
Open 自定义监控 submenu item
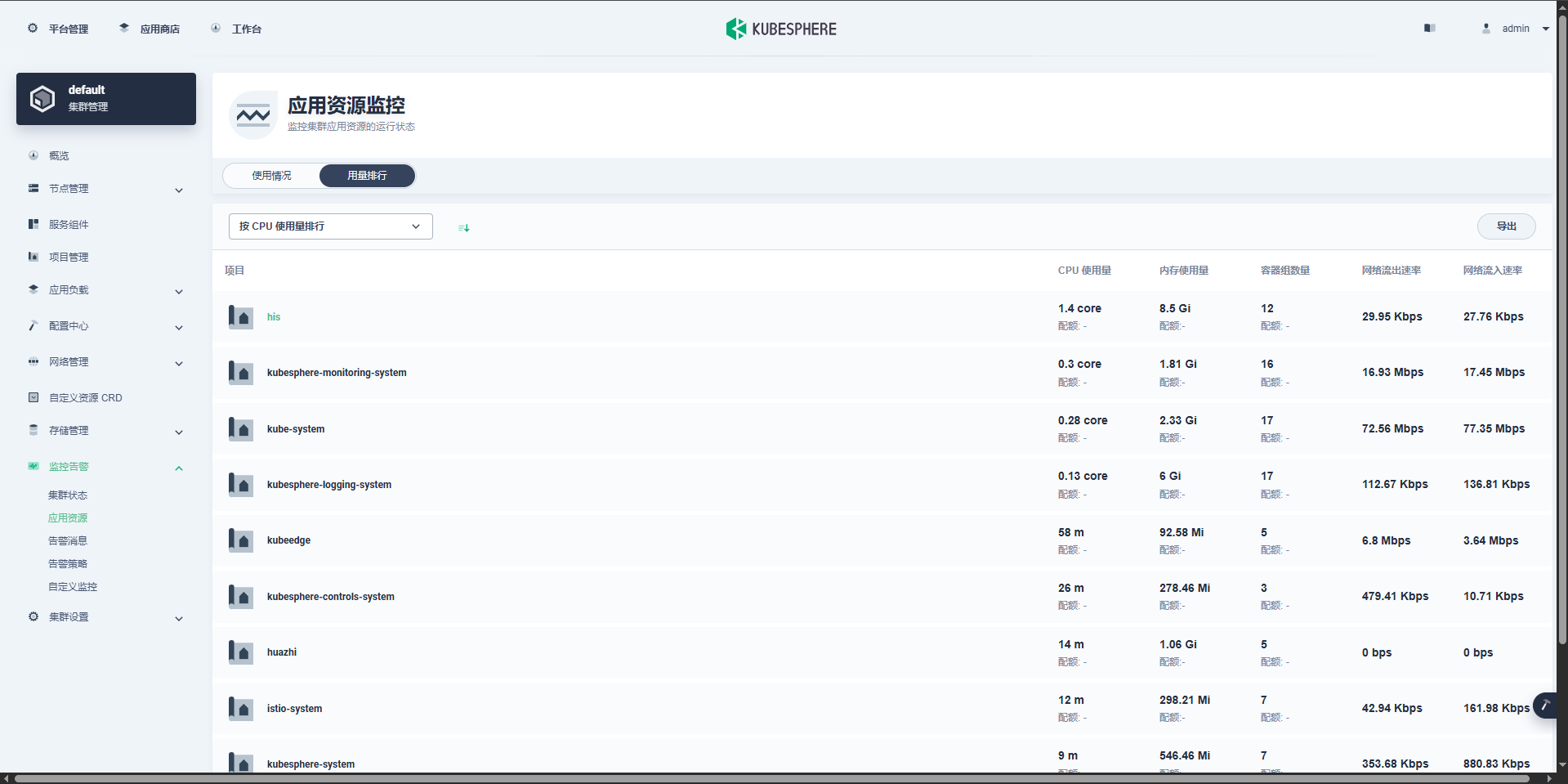tap(73, 587)
